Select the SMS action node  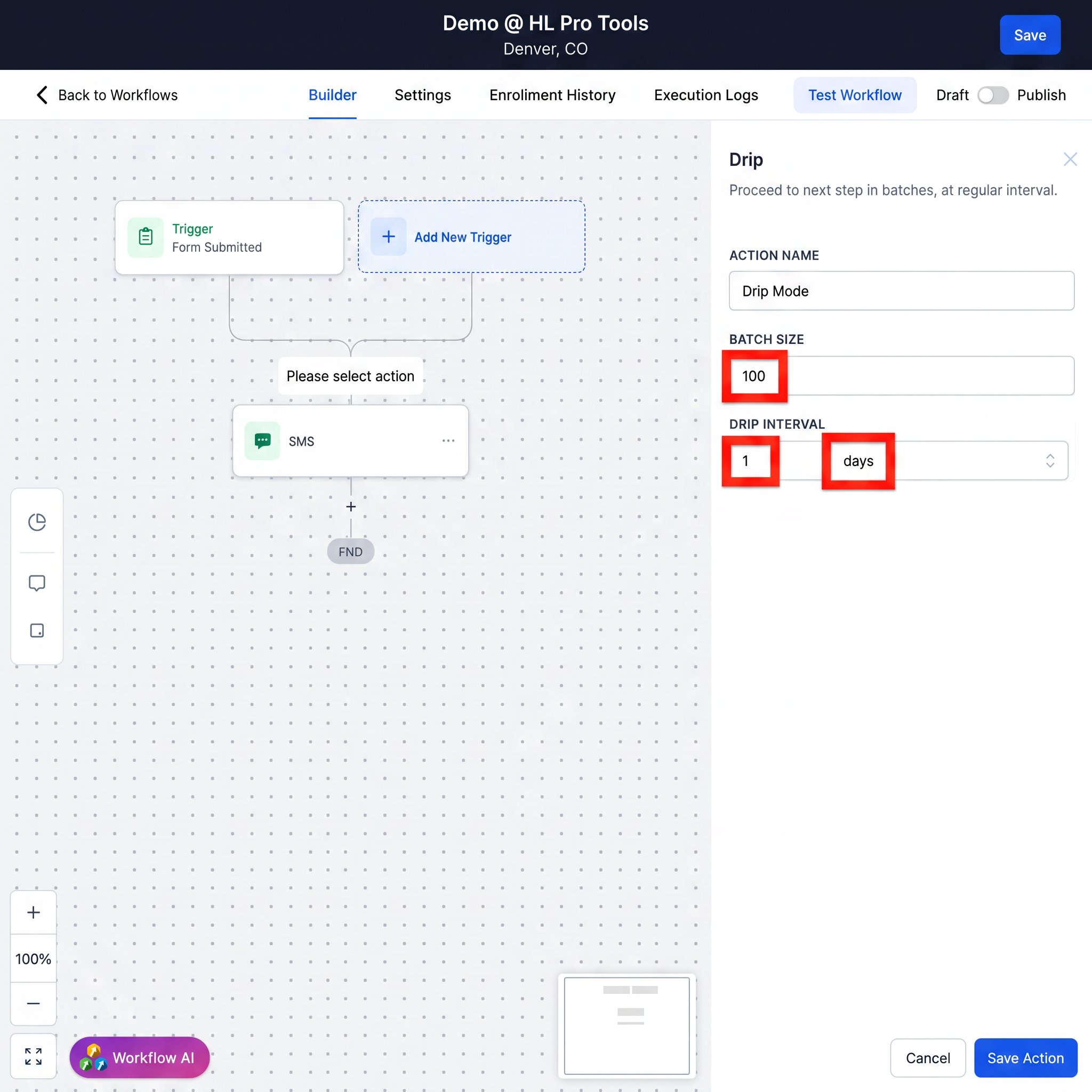tap(350, 441)
